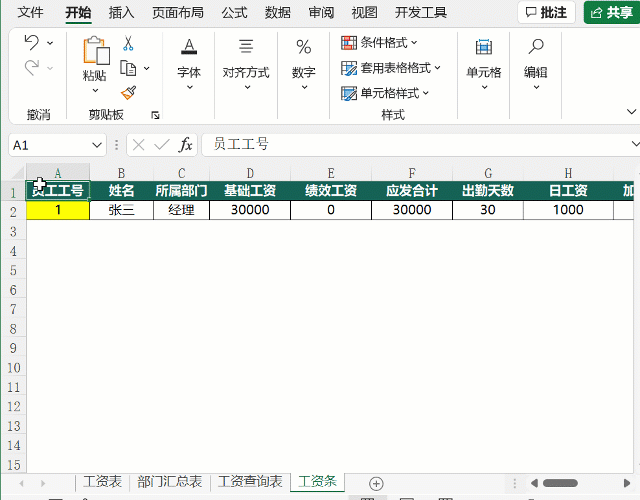Viewport: 640px width, 500px height.
Task: Activate the Format Painter brush
Action: pyautogui.click(x=129, y=93)
